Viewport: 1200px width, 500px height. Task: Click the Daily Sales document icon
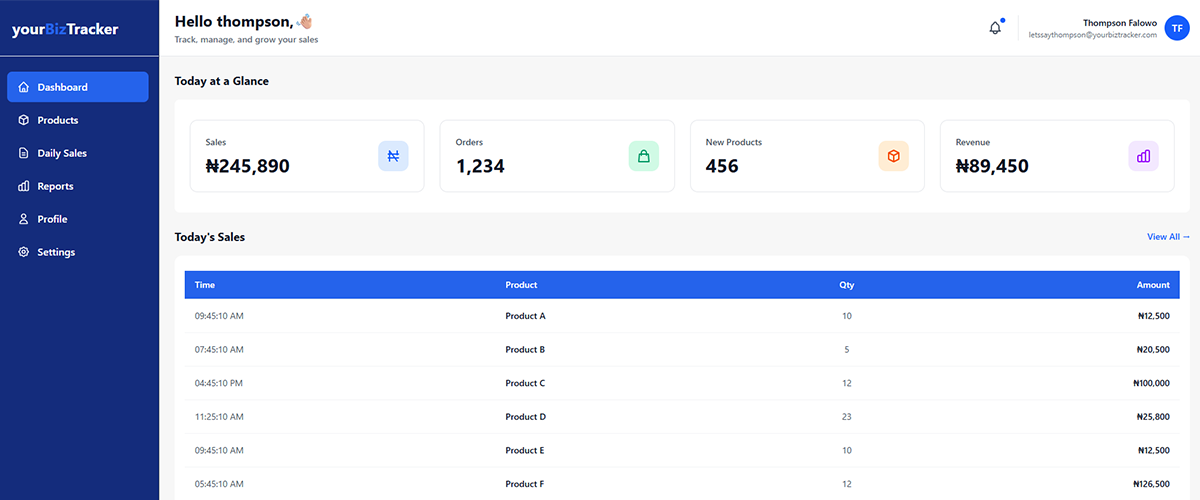coord(24,153)
